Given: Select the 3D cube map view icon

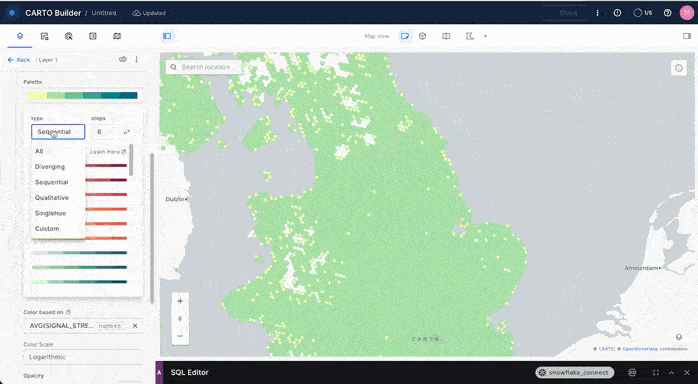Looking at the screenshot, I should (x=422, y=36).
